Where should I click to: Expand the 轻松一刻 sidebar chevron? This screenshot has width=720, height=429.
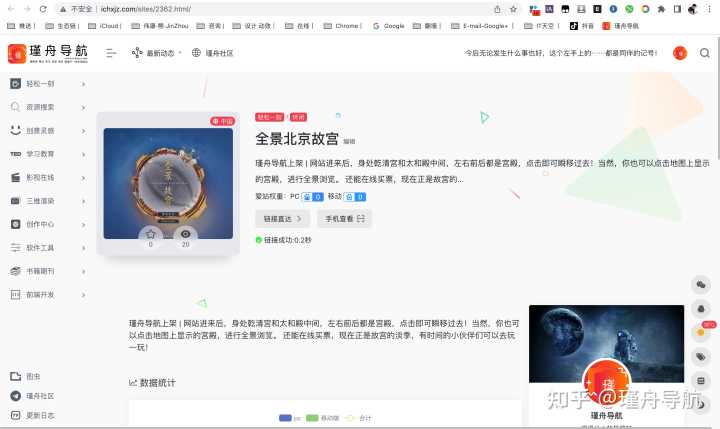click(83, 84)
